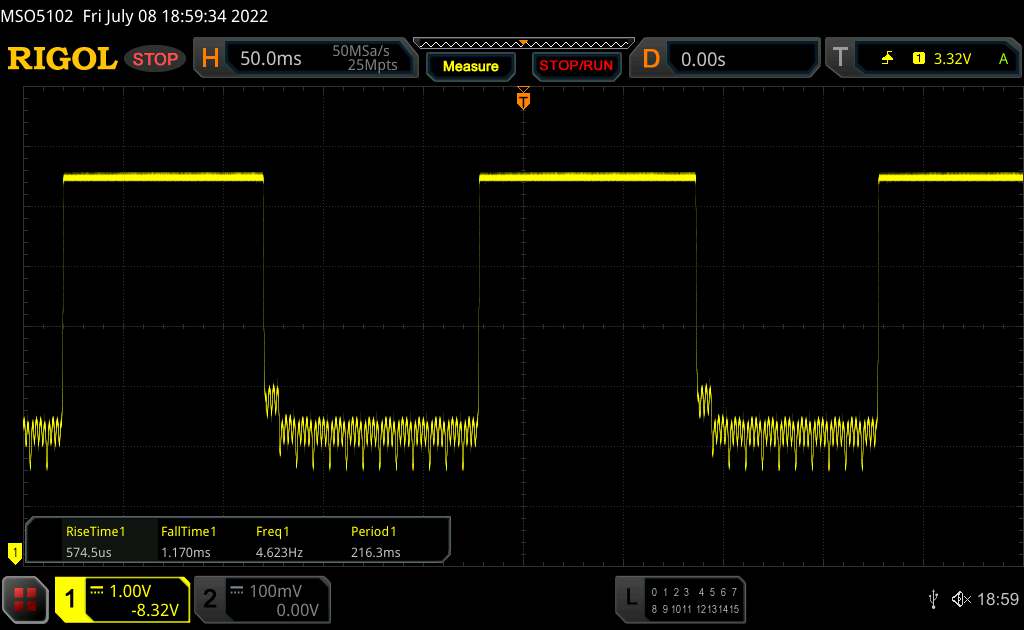Click the 1.170ms fall time value
Image resolution: width=1024 pixels, height=630 pixels.
(185, 552)
